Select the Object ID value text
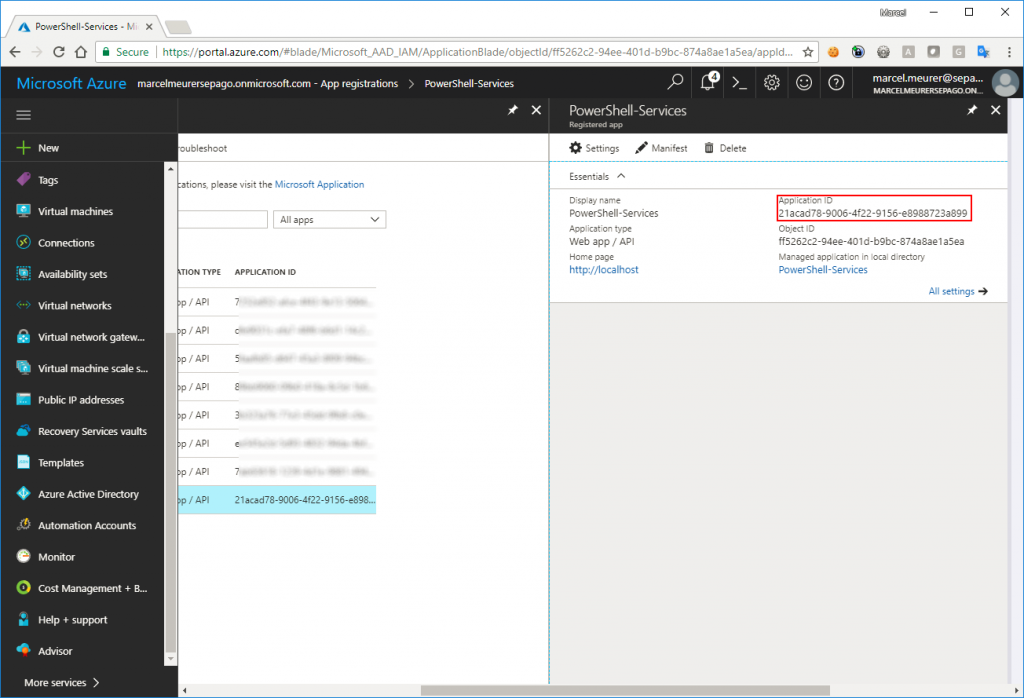The height and width of the screenshot is (698, 1024). coord(871,242)
